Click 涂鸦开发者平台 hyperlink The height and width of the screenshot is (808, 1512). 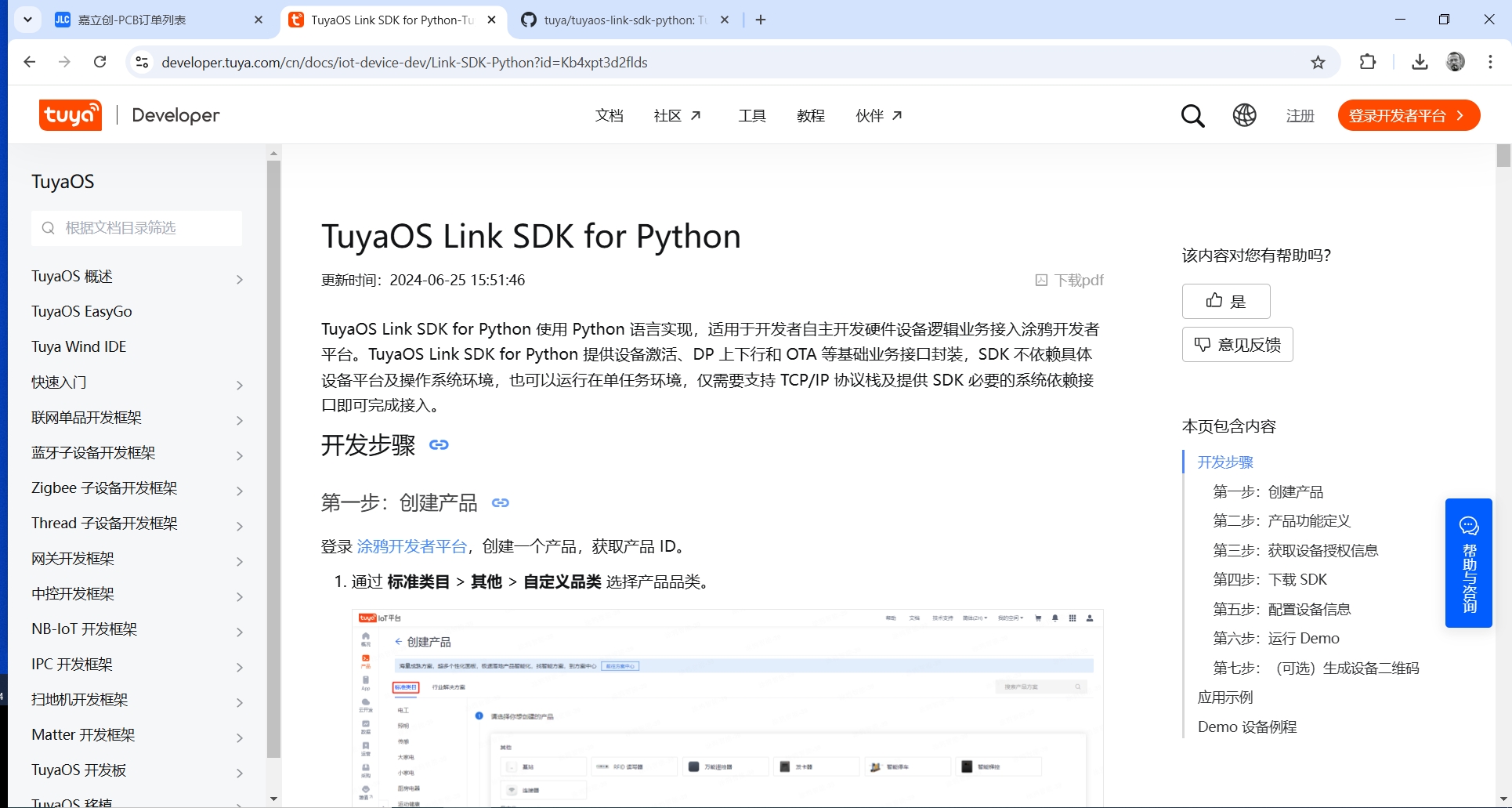click(x=412, y=546)
